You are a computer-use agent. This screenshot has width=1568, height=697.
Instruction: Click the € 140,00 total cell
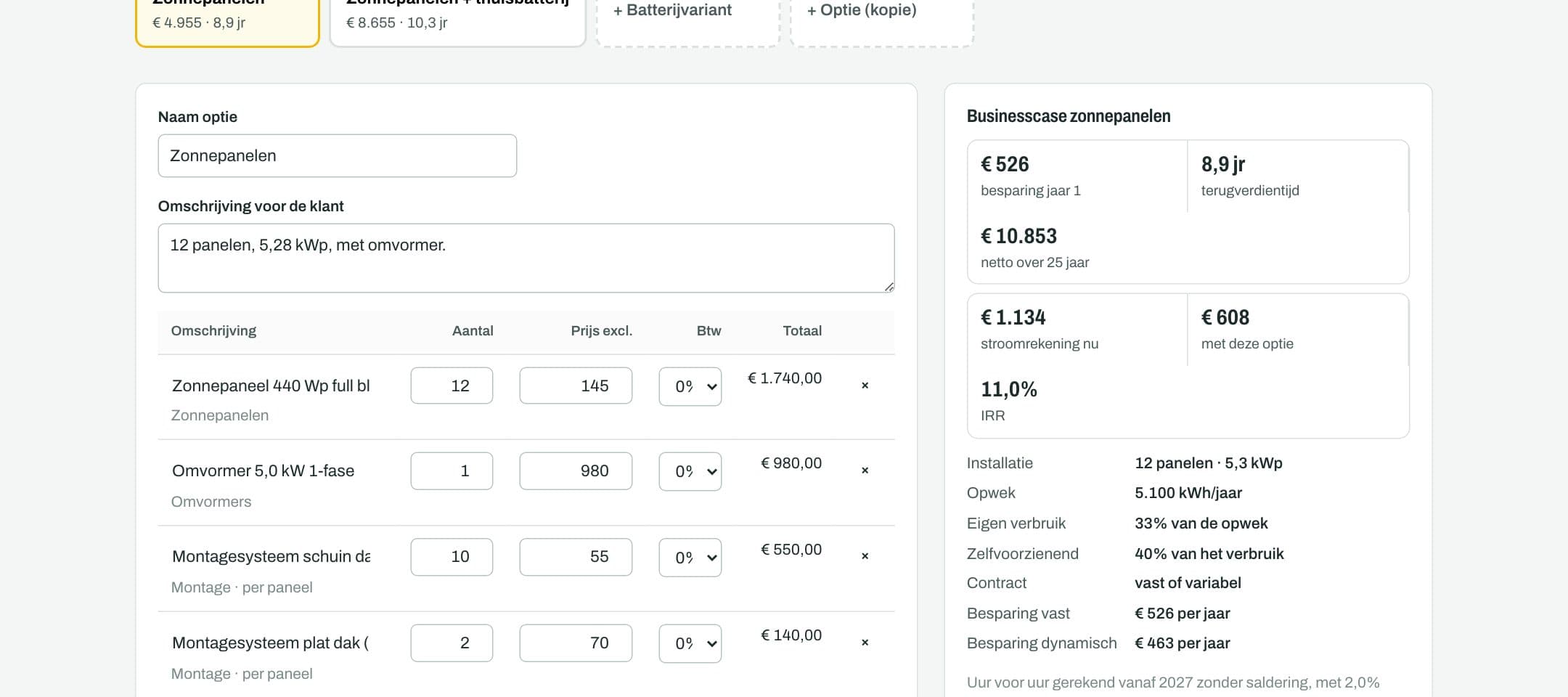click(x=791, y=635)
